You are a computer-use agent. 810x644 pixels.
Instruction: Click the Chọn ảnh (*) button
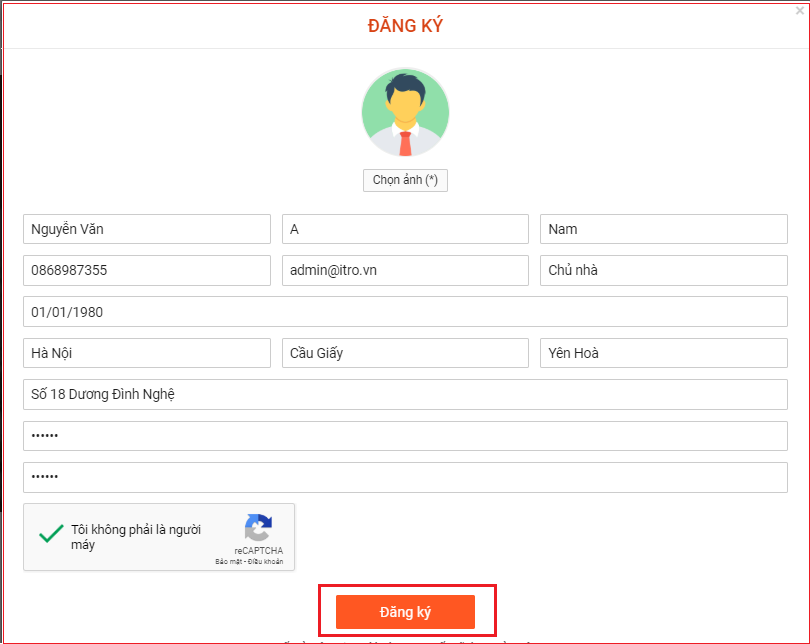(x=405, y=180)
